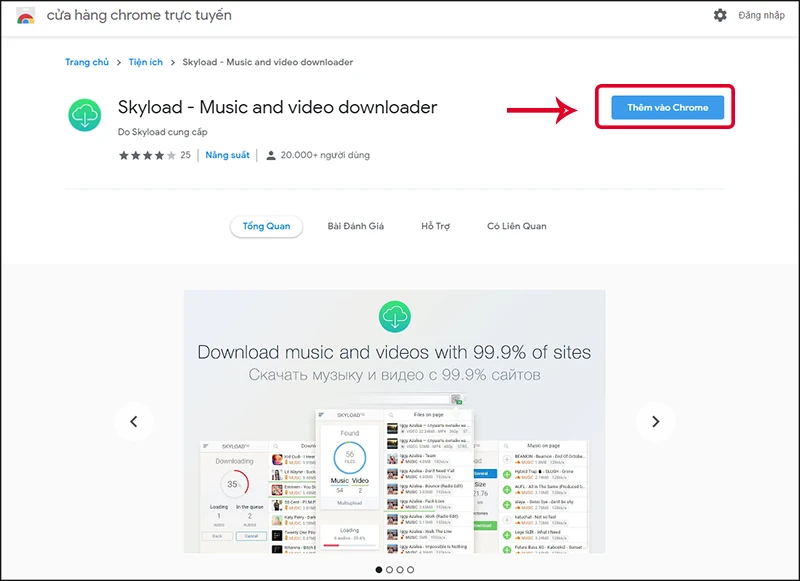Click the Chrome Web Store logo icon
This screenshot has height=581, width=800.
(x=25, y=16)
